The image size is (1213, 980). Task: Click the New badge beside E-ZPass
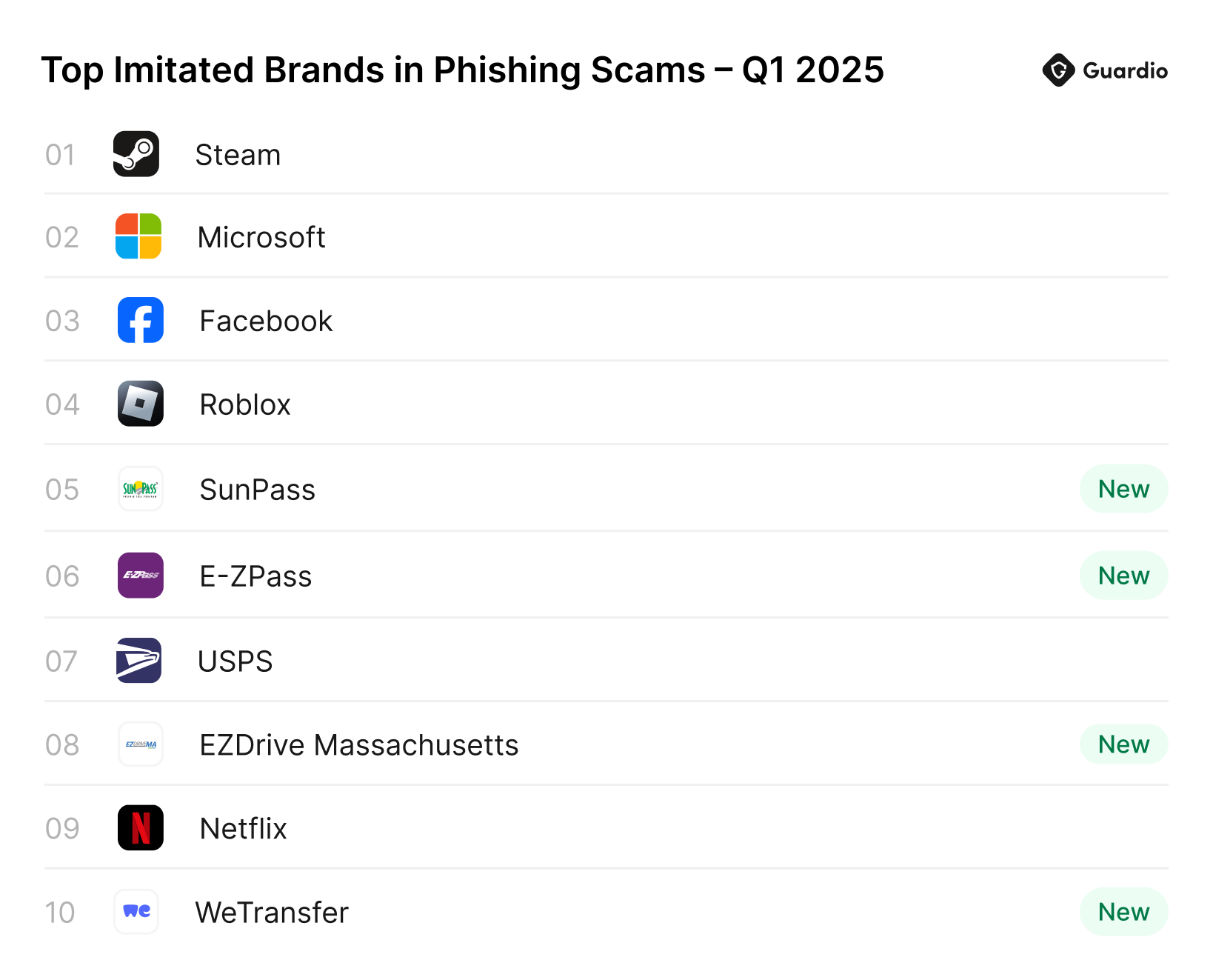1124,576
